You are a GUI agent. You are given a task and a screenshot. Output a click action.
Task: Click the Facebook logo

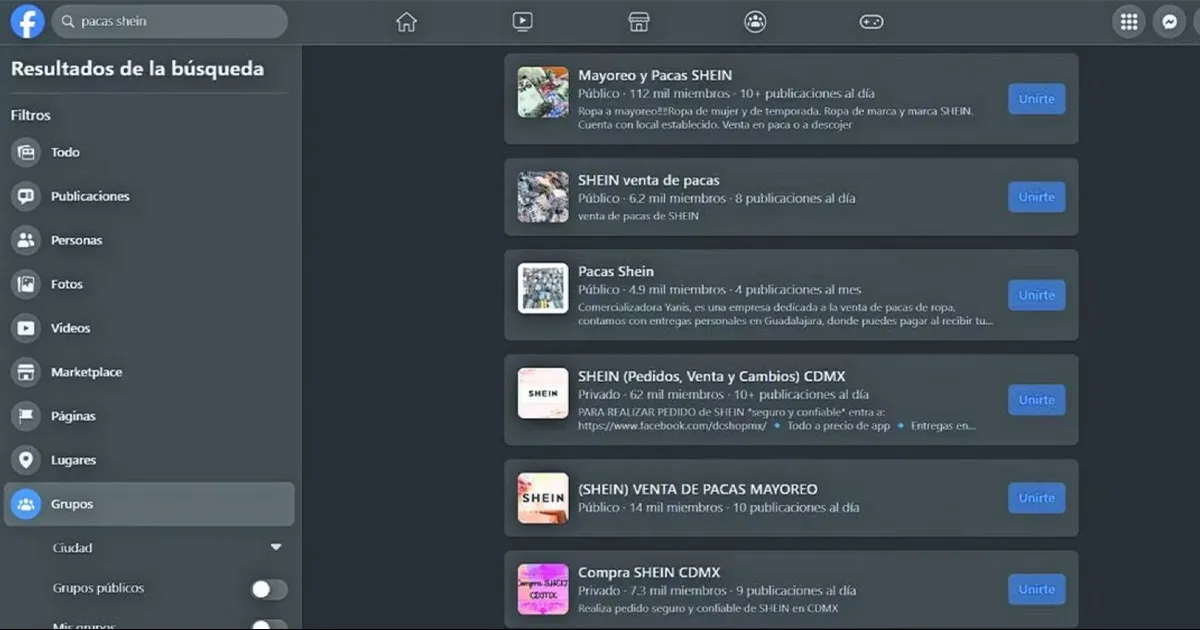coord(26,20)
